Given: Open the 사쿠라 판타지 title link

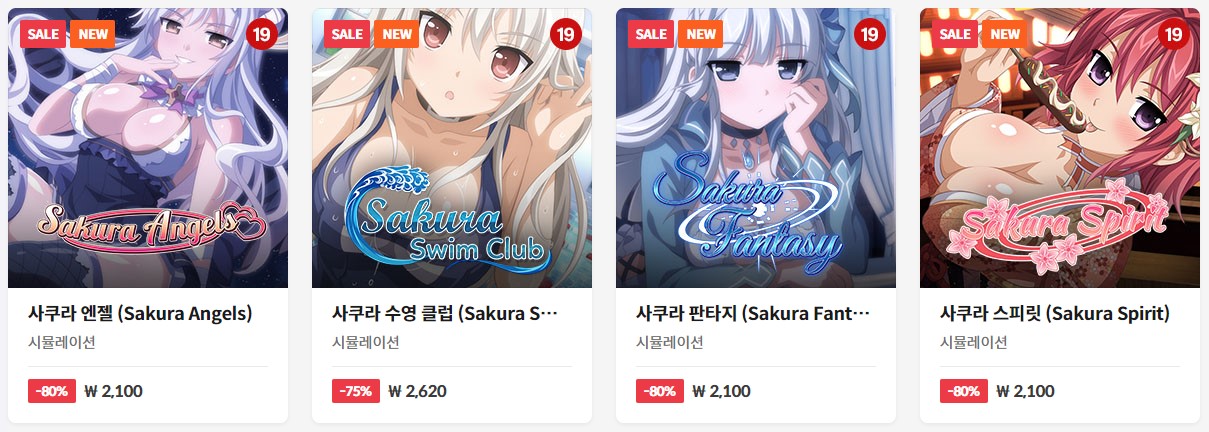Looking at the screenshot, I should 753,314.
